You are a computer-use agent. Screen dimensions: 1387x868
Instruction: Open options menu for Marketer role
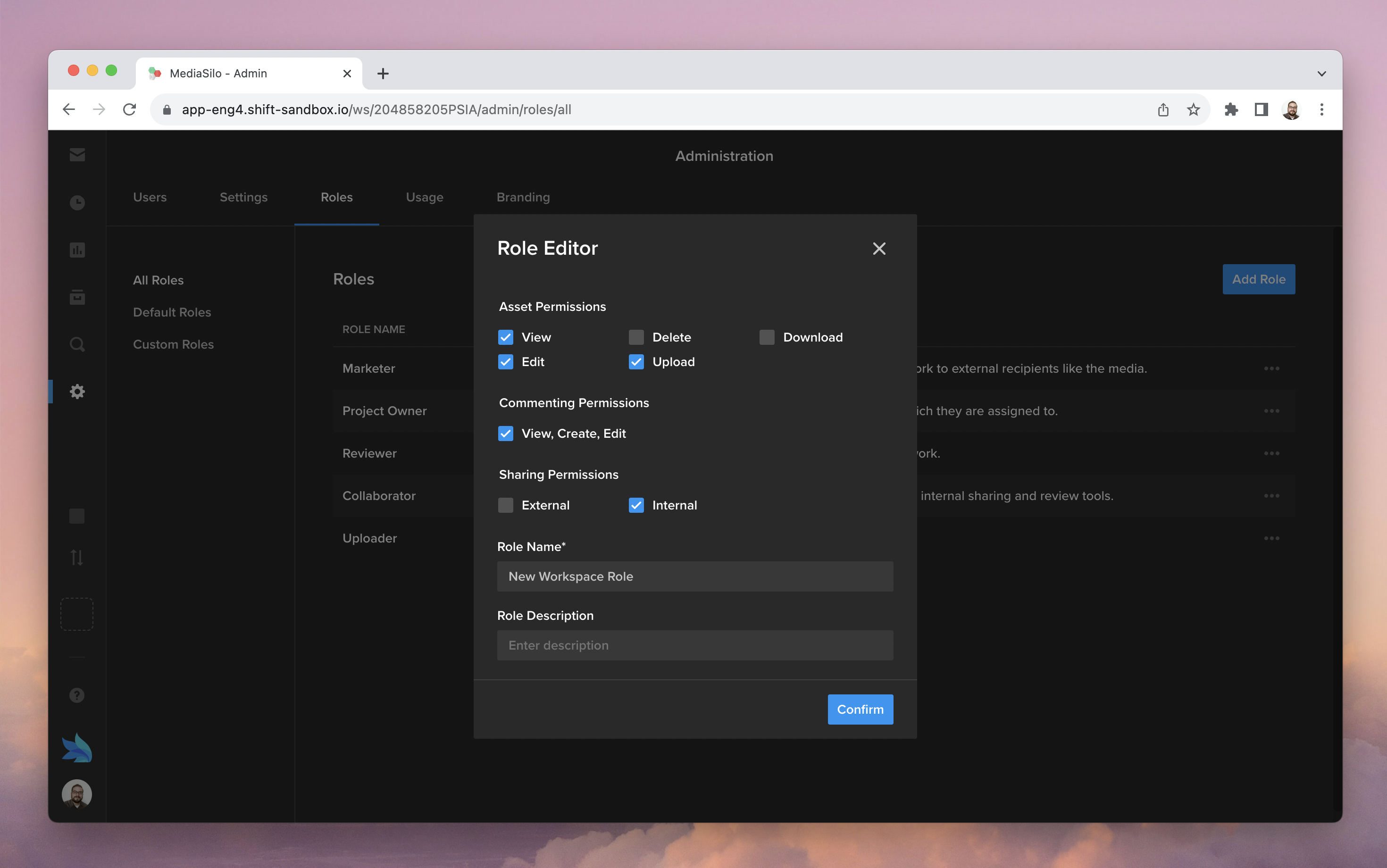tap(1271, 368)
